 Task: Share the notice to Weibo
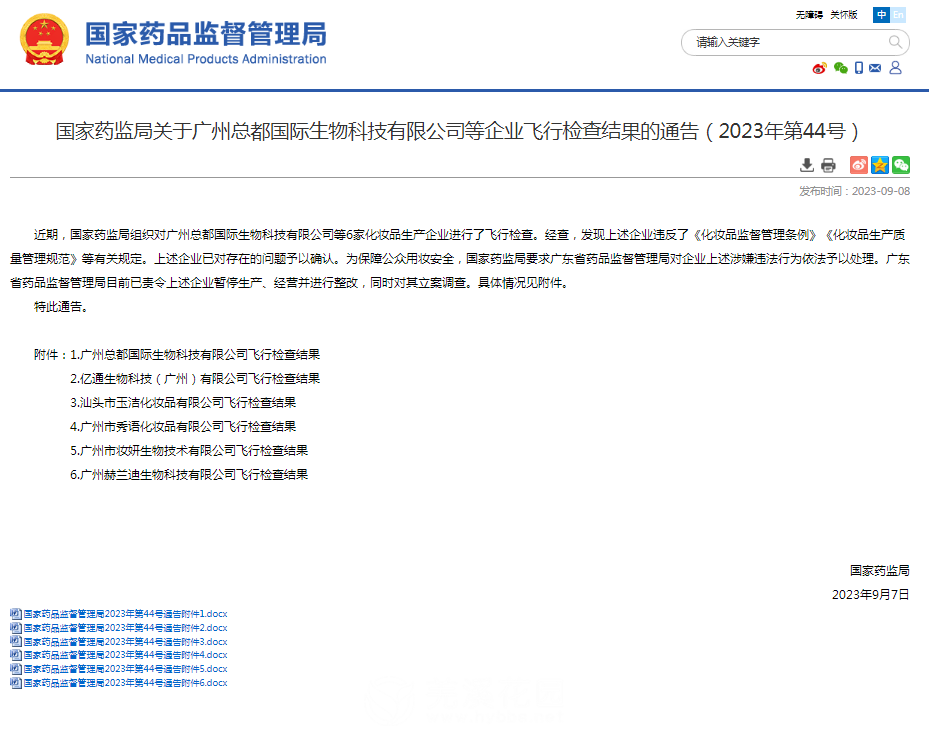click(858, 165)
